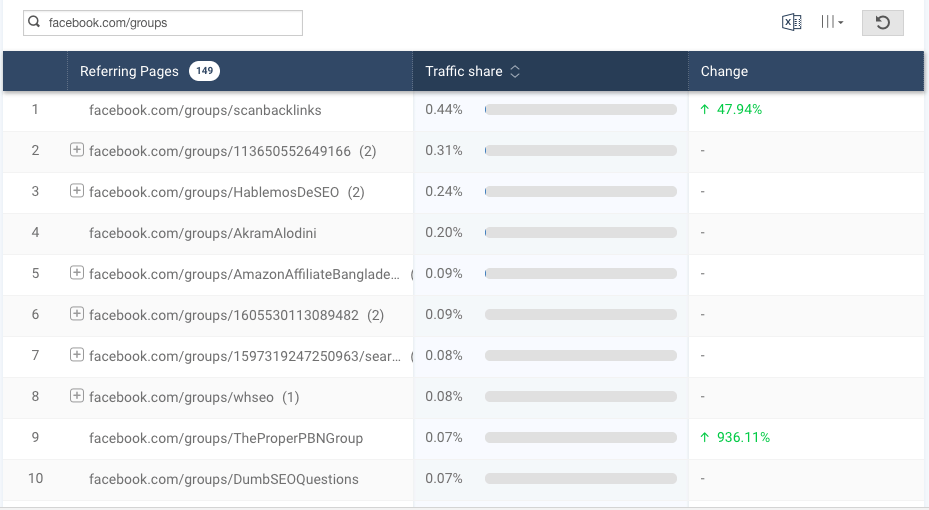Expand the 1605530113089482 group row
This screenshot has height=510, width=929.
[x=77, y=314]
